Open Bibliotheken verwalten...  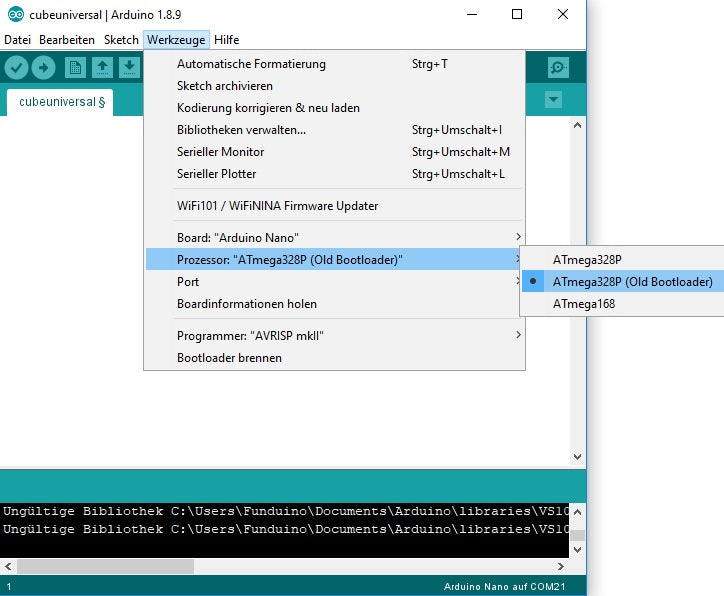click(x=334, y=130)
